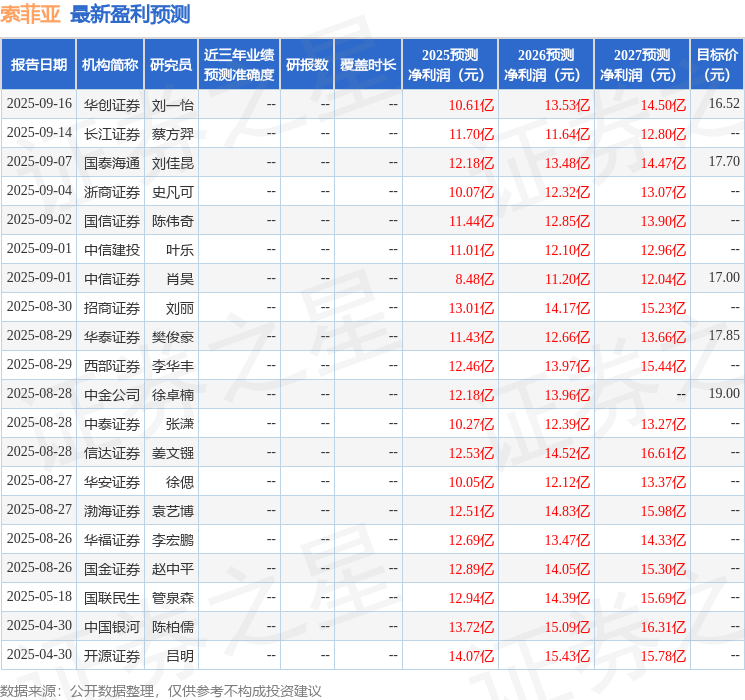The height and width of the screenshot is (700, 745).
Task: Select the 招商证券 institution cell
Action: (x=112, y=308)
